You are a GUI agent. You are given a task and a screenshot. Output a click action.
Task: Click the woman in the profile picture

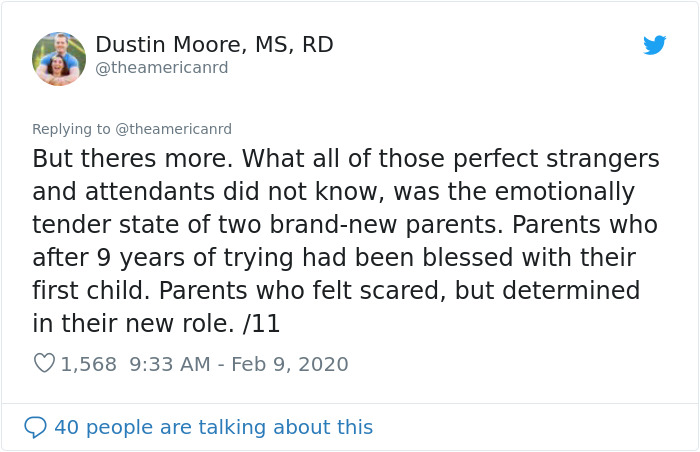point(57,67)
